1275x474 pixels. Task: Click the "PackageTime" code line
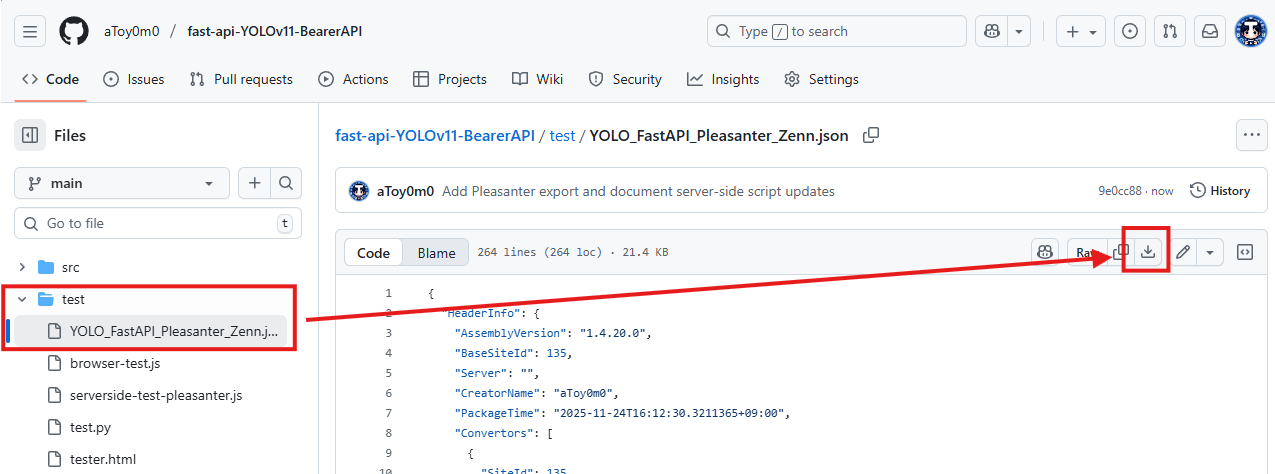click(623, 413)
